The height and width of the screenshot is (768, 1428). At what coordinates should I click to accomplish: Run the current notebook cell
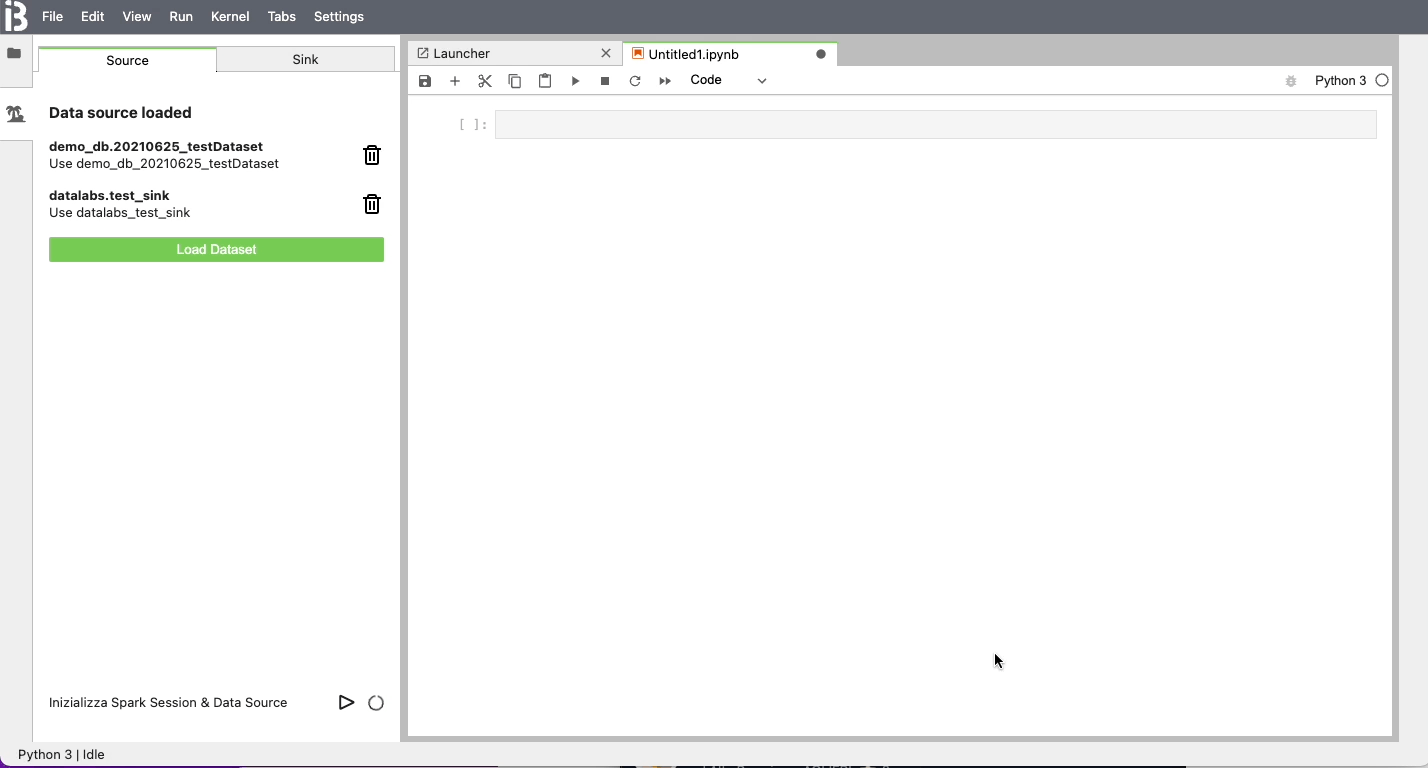(x=575, y=81)
